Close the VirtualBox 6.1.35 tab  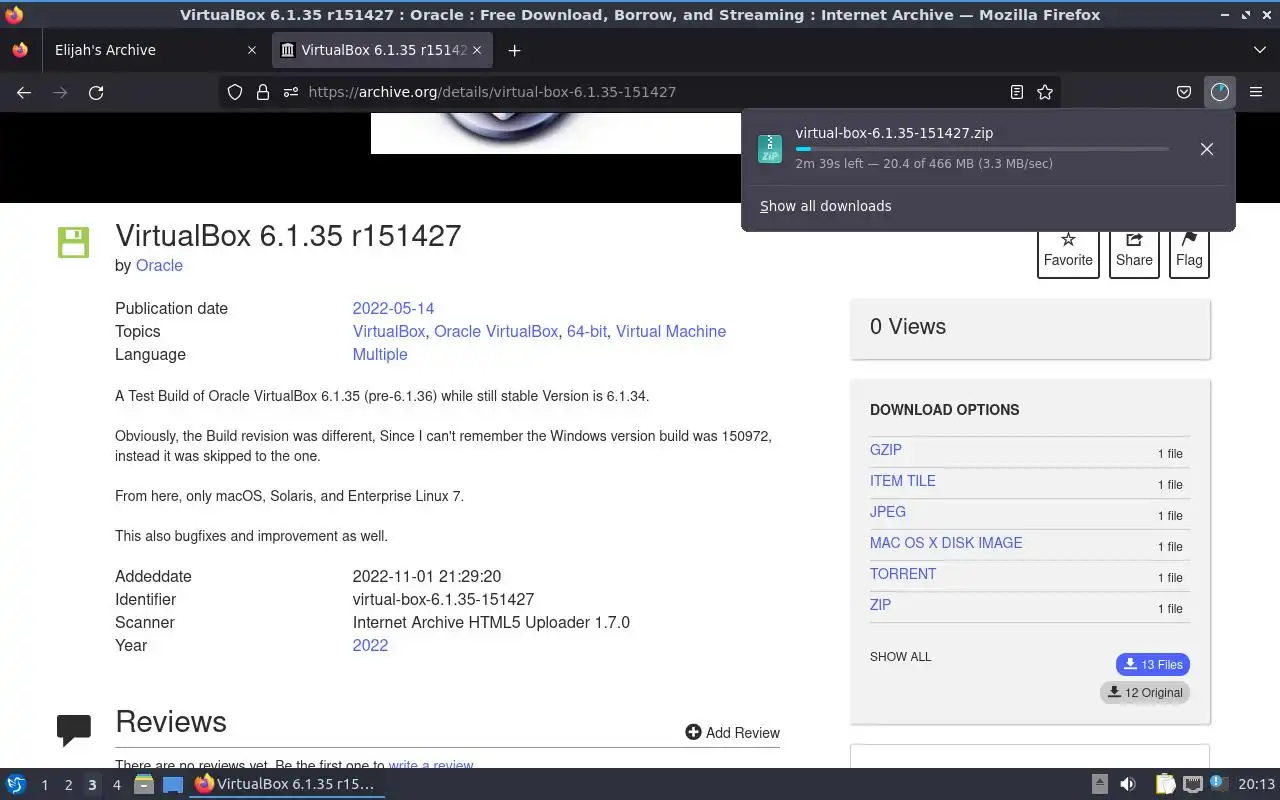click(477, 50)
